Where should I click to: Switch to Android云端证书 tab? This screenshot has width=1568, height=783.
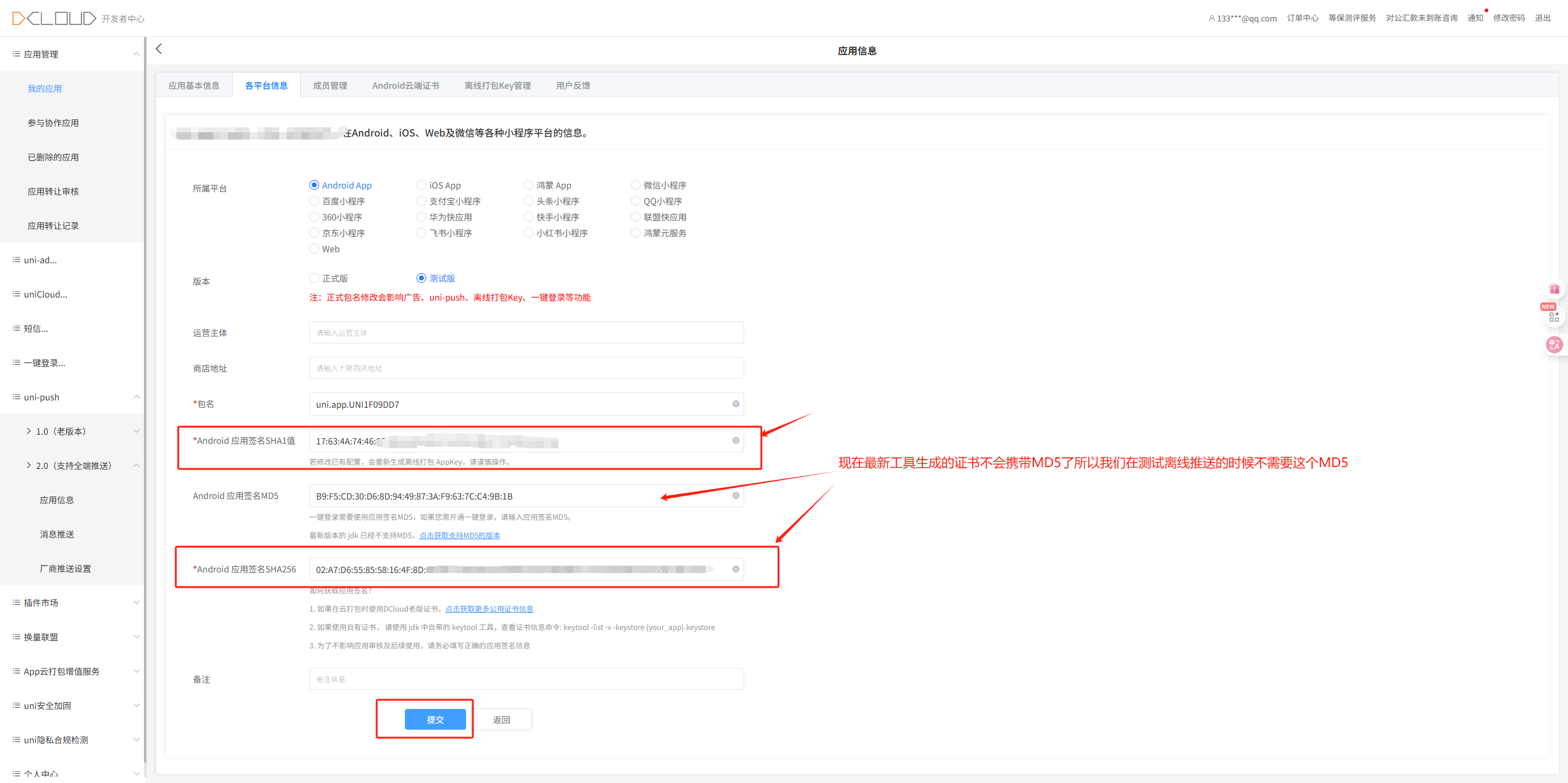coord(405,86)
